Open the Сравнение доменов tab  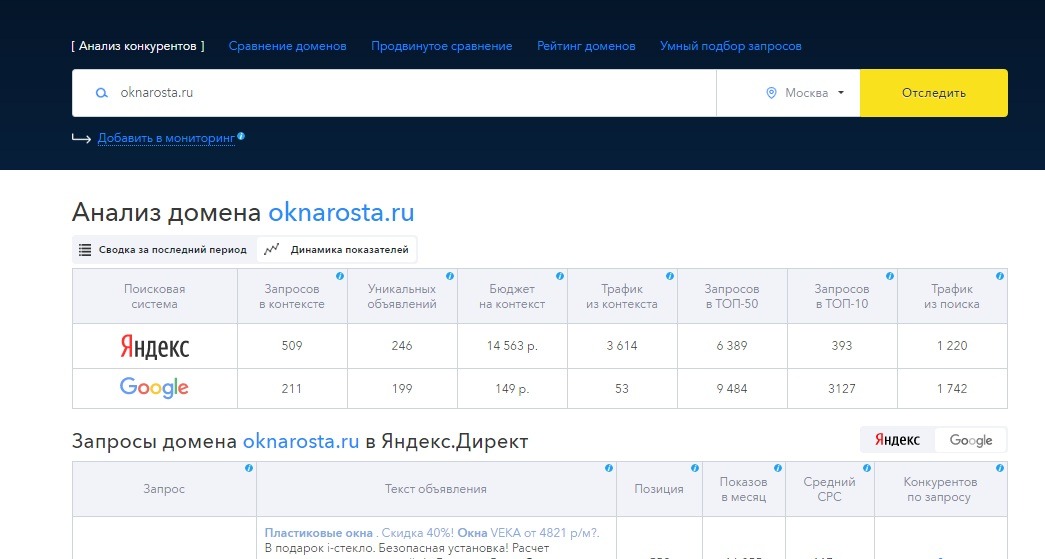(287, 46)
